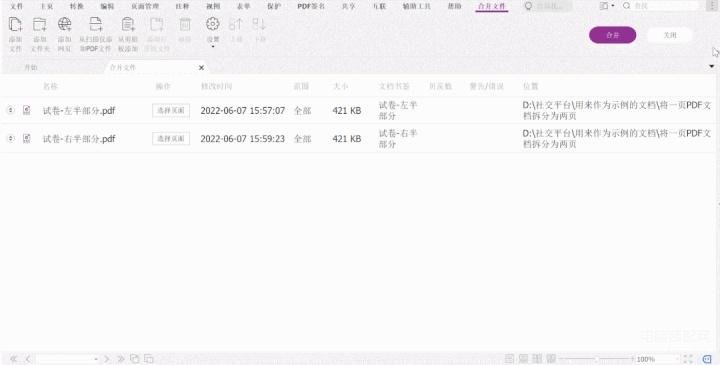The width and height of the screenshot is (720, 365).
Task: Click the 下移 (move down) icon
Action: pos(259,24)
